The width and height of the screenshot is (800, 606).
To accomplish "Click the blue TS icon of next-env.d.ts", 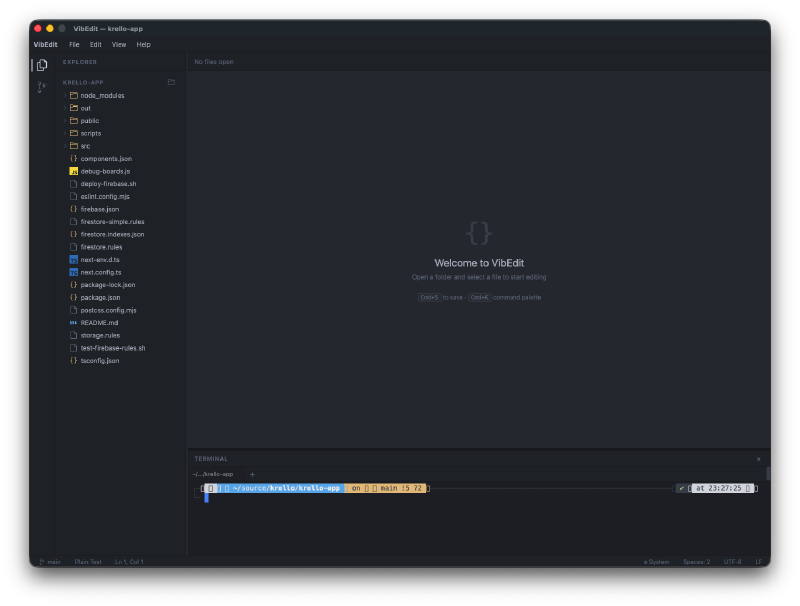I will coord(73,260).
